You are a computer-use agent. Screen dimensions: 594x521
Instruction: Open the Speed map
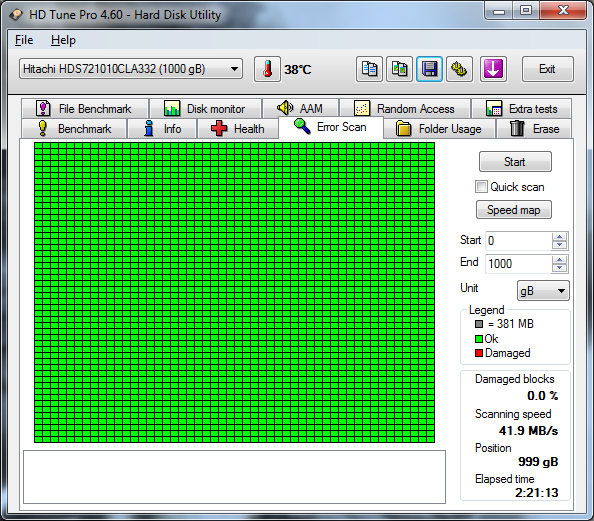(514, 210)
